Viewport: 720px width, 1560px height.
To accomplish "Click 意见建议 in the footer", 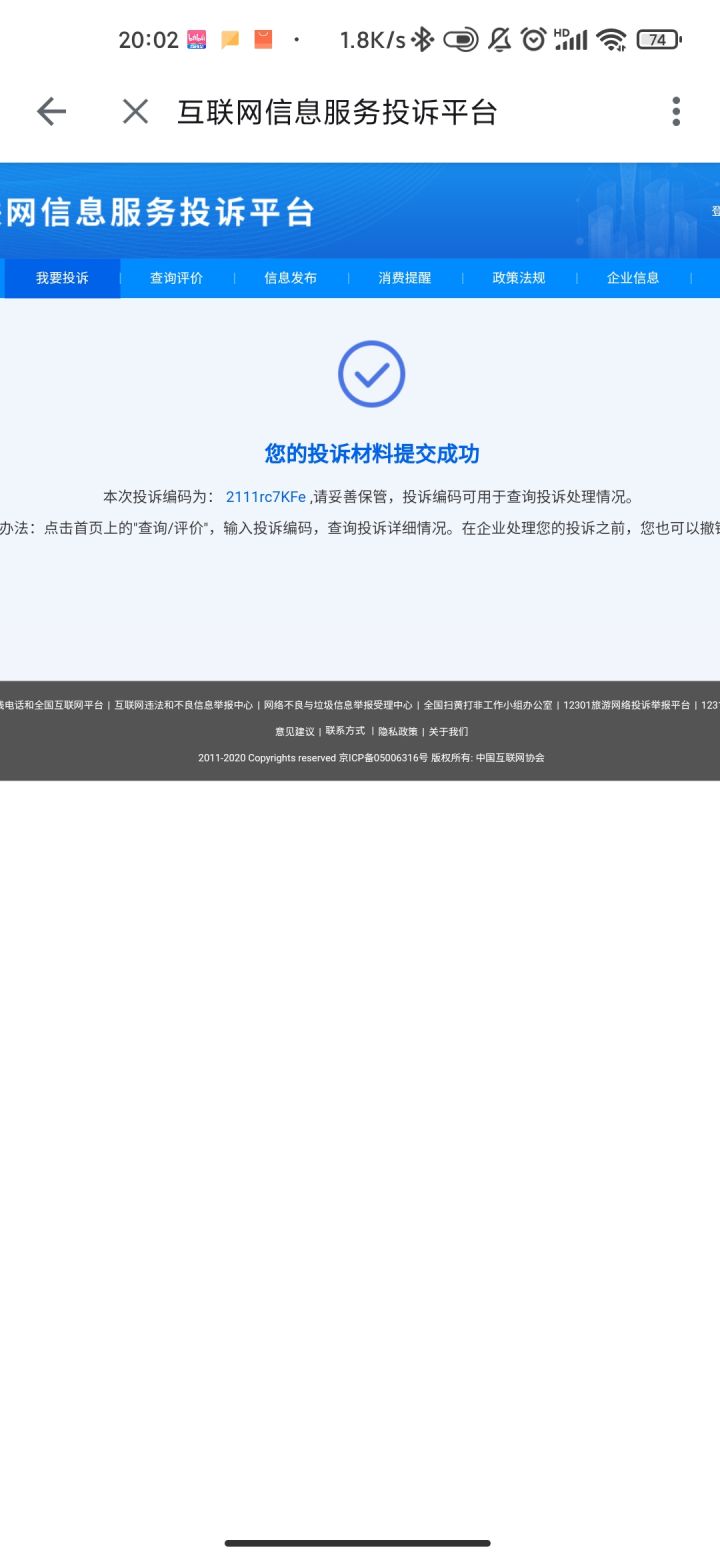I will click(x=295, y=731).
